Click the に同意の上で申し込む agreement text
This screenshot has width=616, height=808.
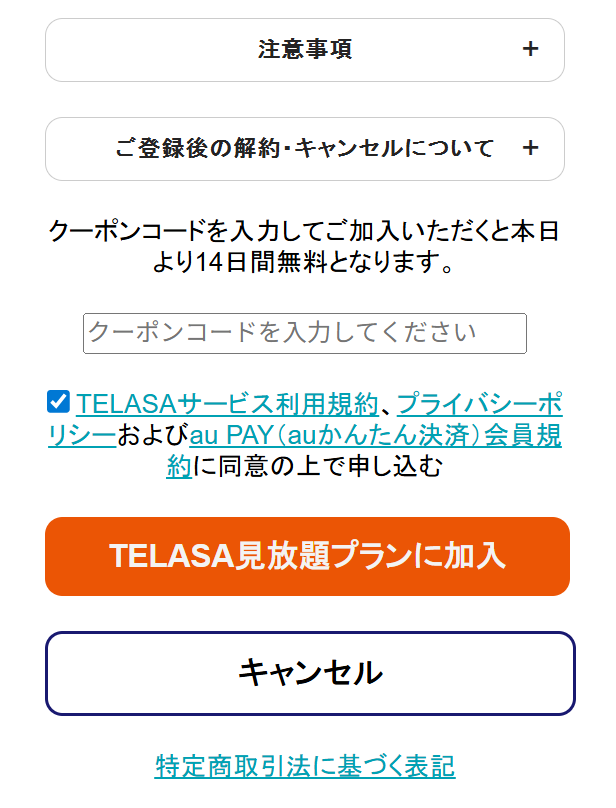317,466
